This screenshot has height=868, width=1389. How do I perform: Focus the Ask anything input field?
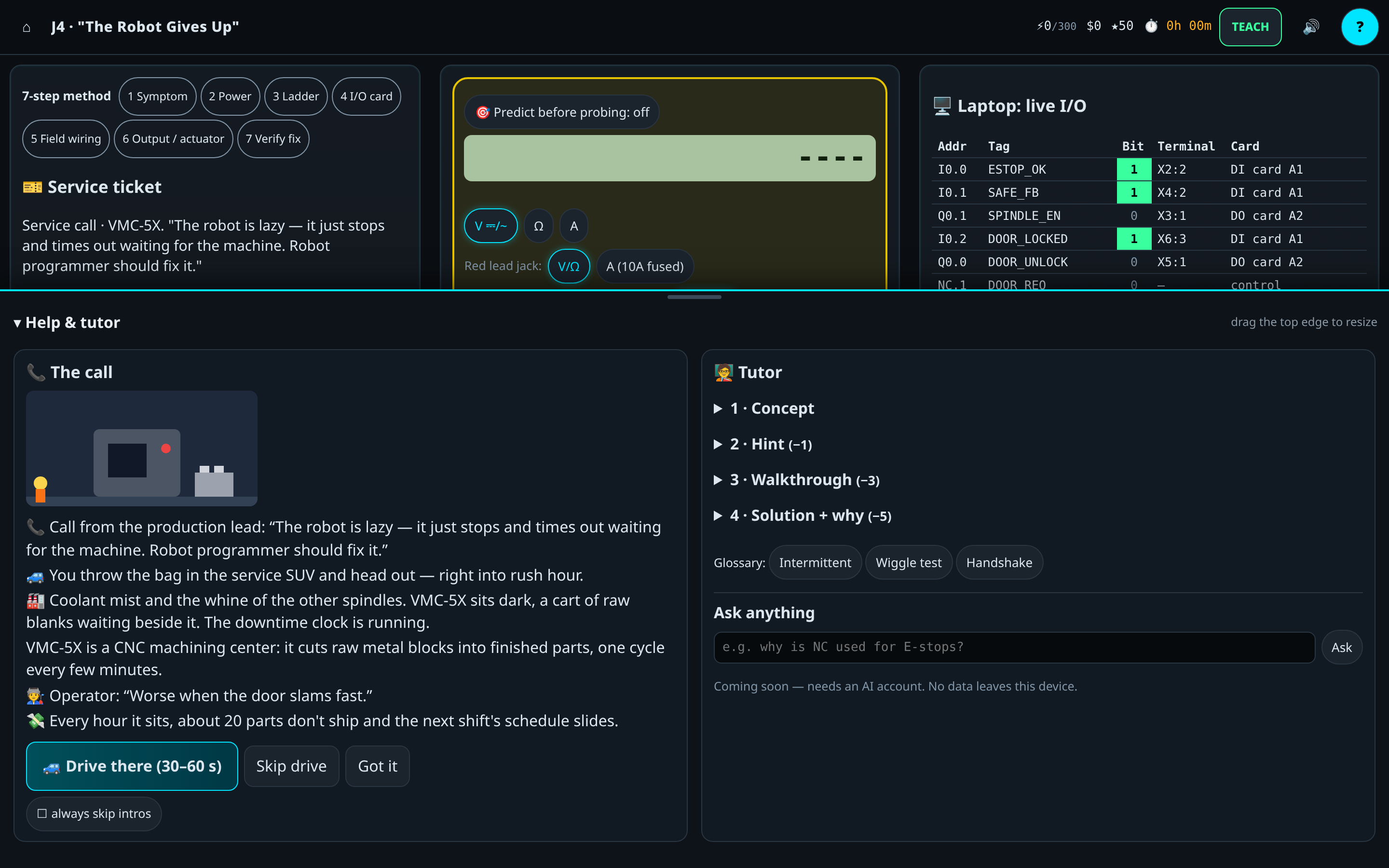pyautogui.click(x=1014, y=648)
